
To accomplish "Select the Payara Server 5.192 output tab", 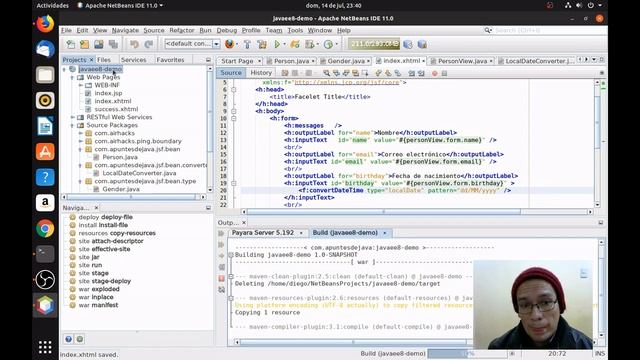I will 262,233.
